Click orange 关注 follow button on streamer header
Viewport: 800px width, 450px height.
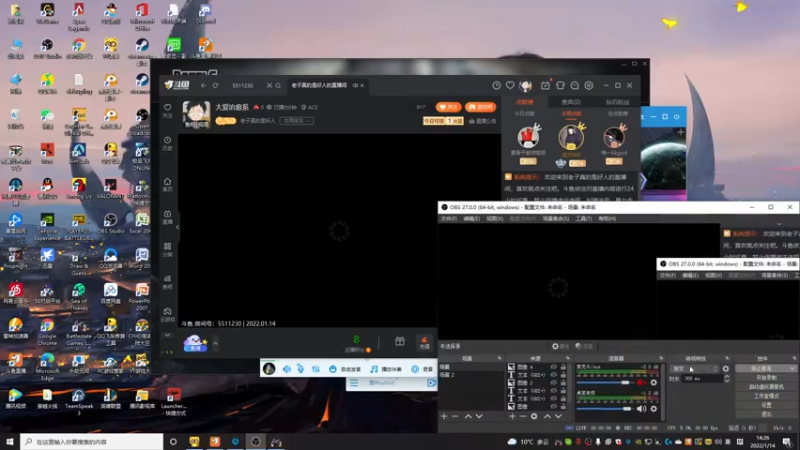(x=448, y=107)
